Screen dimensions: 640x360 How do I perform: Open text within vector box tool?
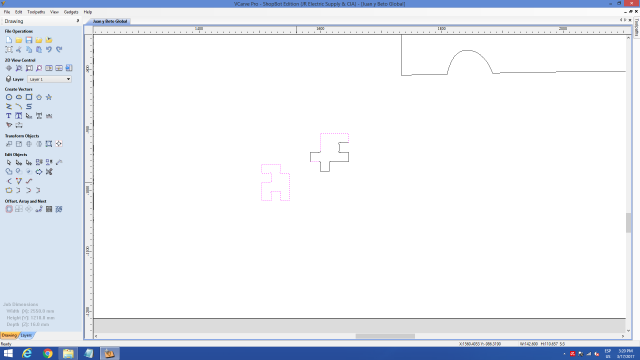(x=19, y=116)
